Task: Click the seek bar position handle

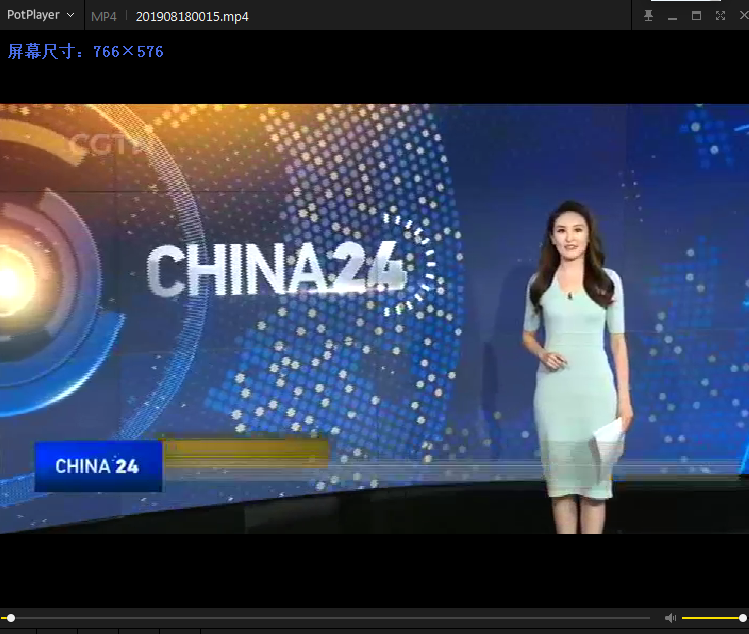Action: pos(11,618)
